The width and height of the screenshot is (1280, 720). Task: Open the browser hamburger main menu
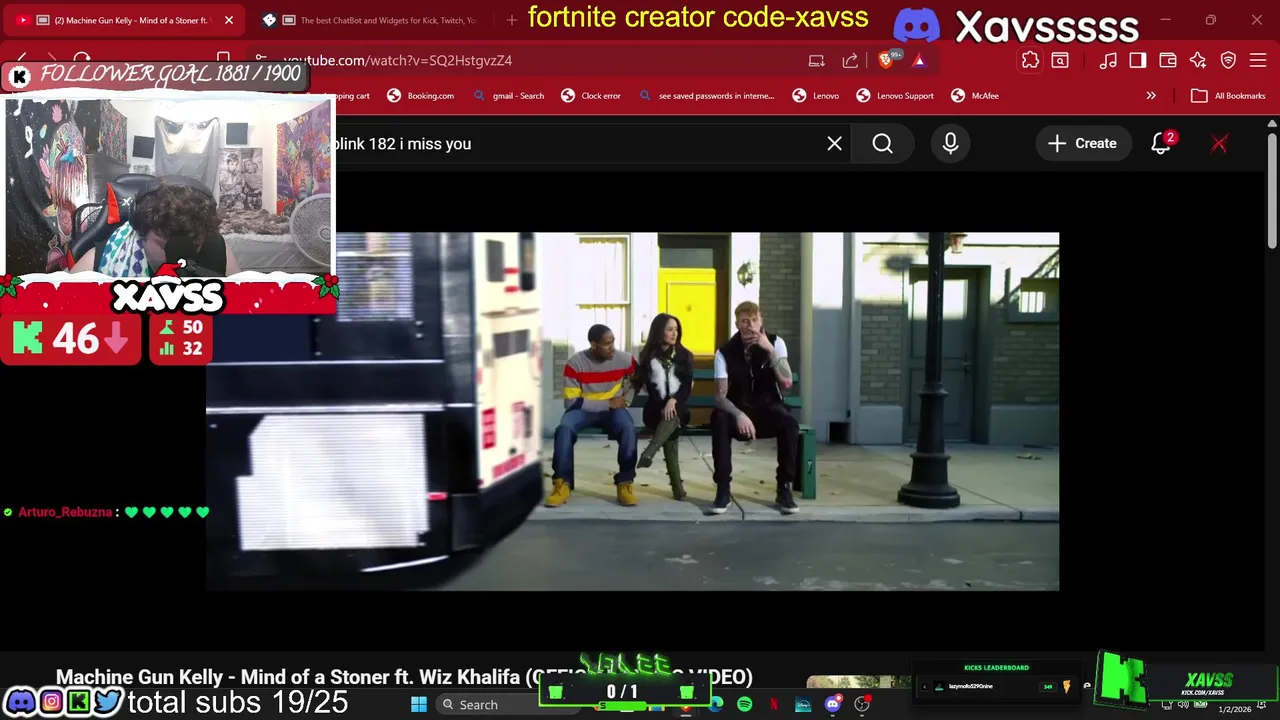pyautogui.click(x=1258, y=61)
